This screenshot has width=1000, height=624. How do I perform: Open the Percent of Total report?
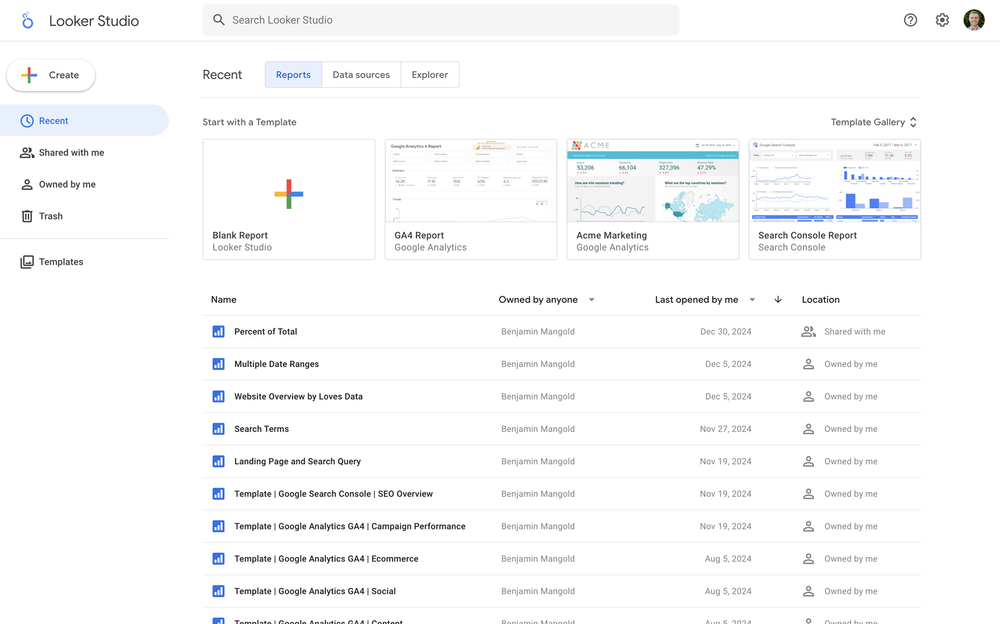pos(265,332)
